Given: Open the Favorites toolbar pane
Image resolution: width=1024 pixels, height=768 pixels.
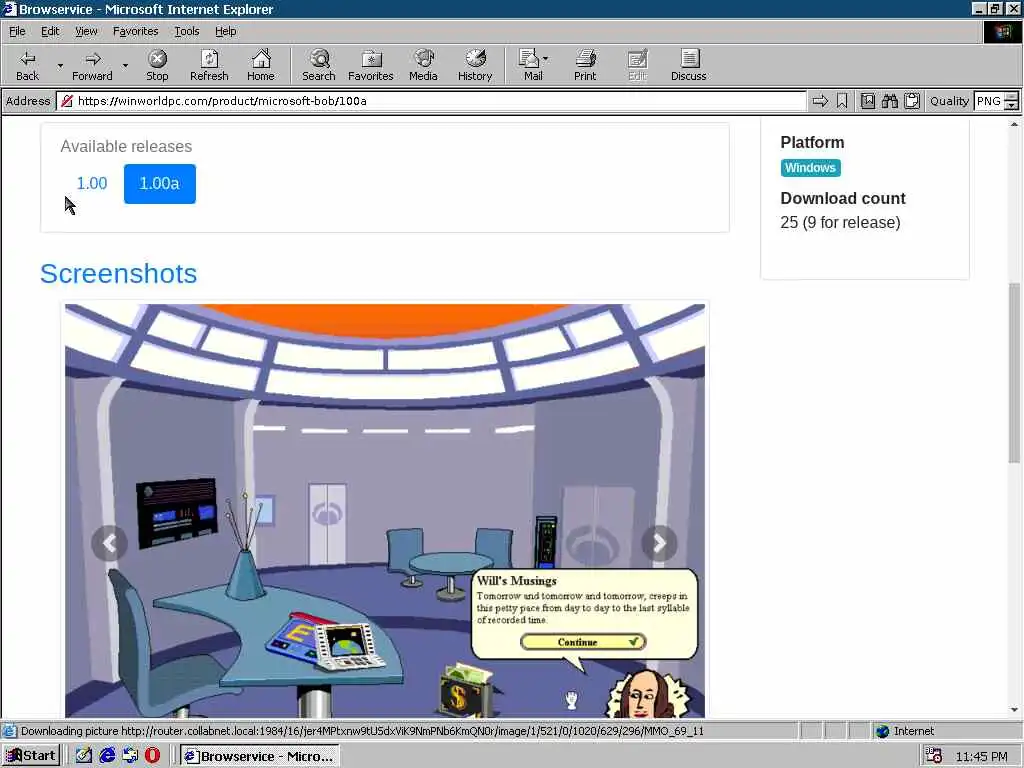Looking at the screenshot, I should coord(371,65).
